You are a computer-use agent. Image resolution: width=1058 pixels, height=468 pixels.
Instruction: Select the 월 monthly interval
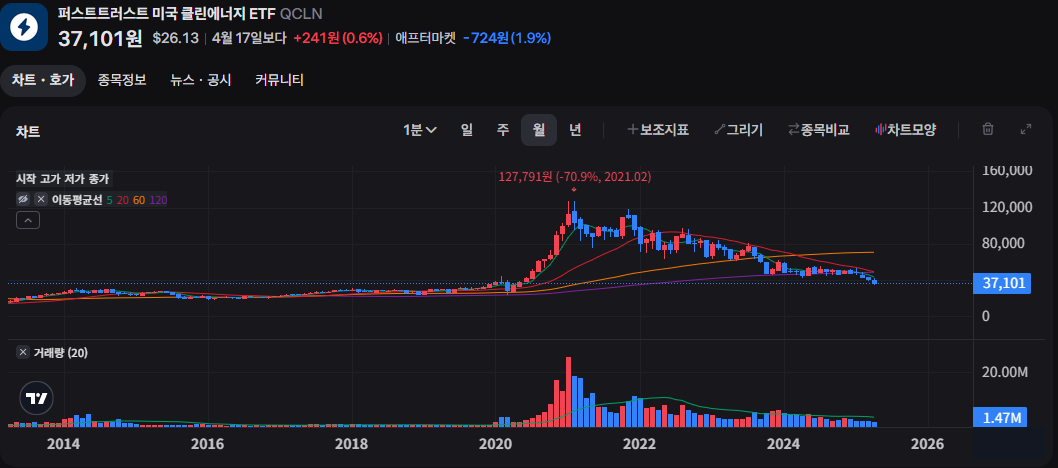tap(538, 130)
